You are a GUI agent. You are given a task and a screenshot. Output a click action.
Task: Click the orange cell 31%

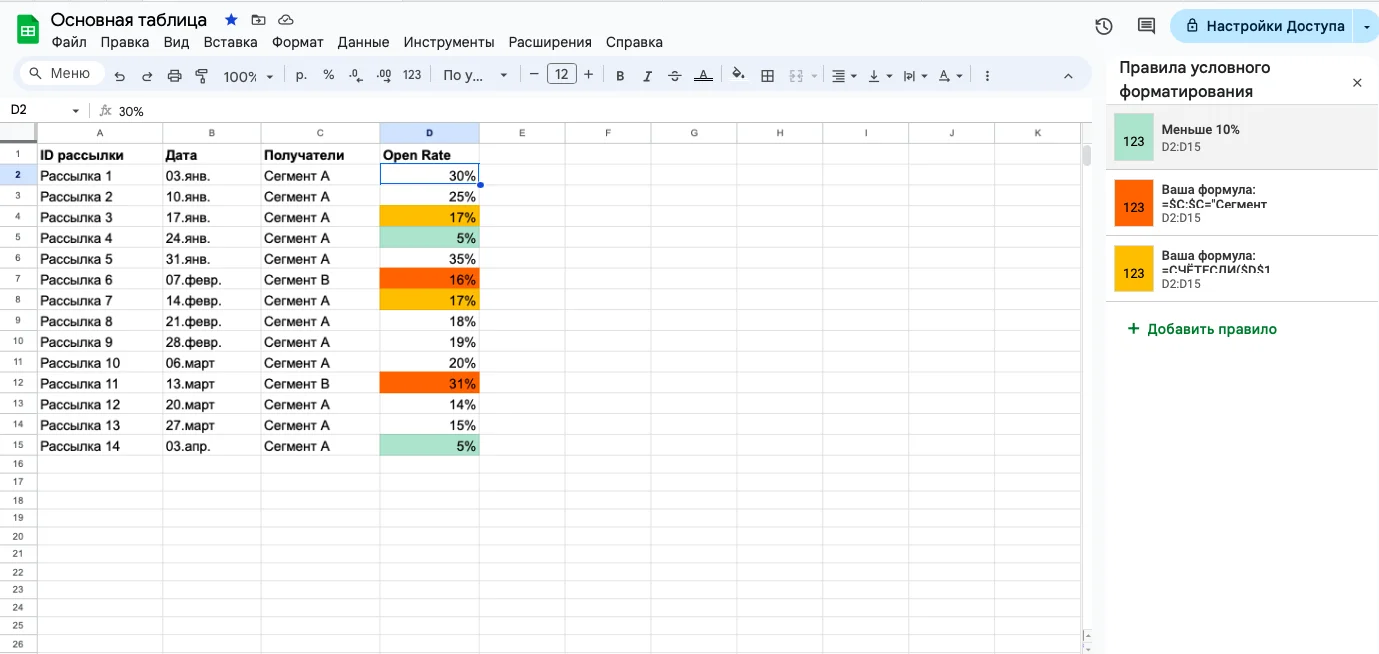[429, 384]
